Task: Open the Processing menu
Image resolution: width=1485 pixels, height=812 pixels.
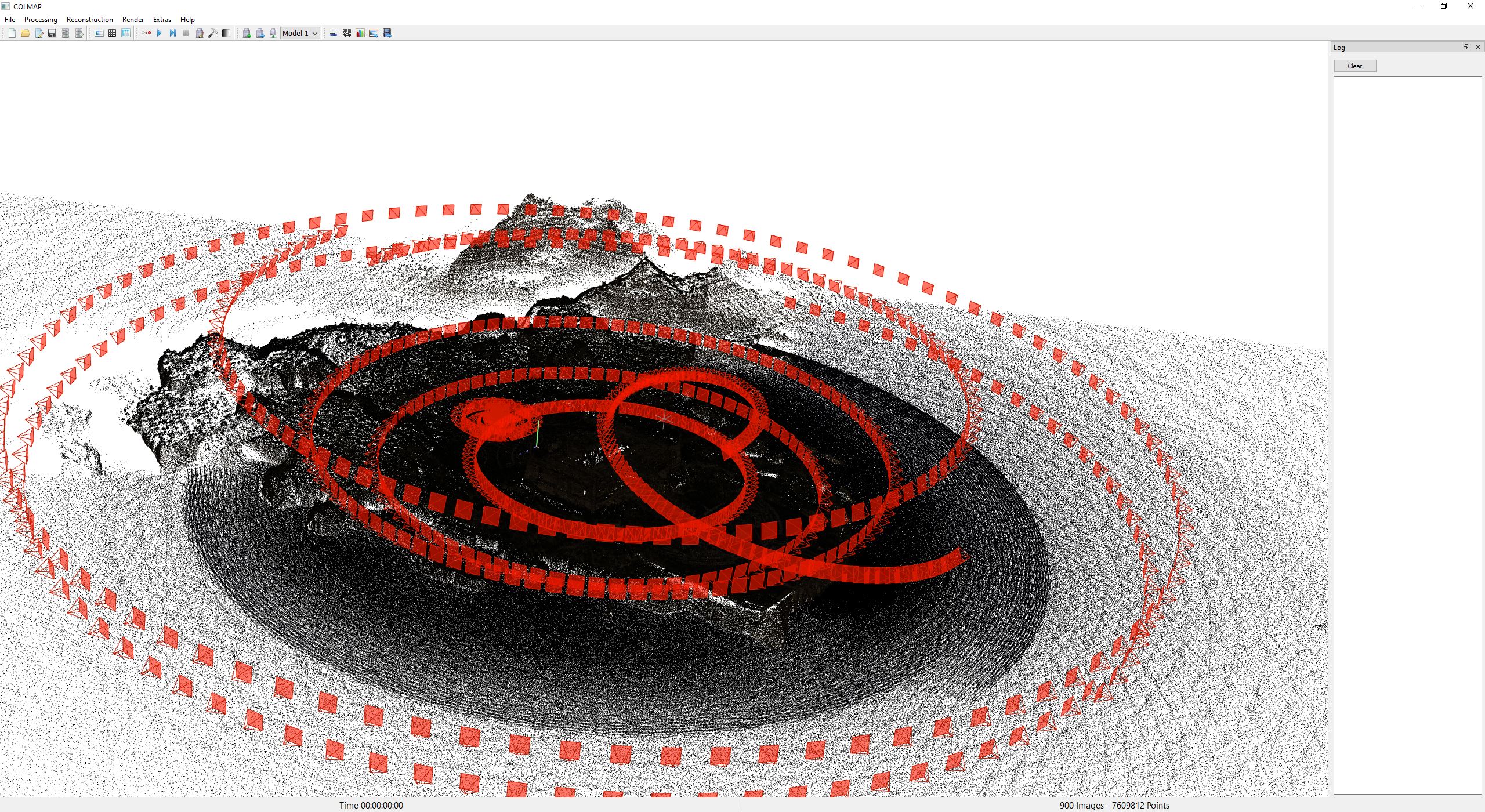Action: (x=40, y=19)
